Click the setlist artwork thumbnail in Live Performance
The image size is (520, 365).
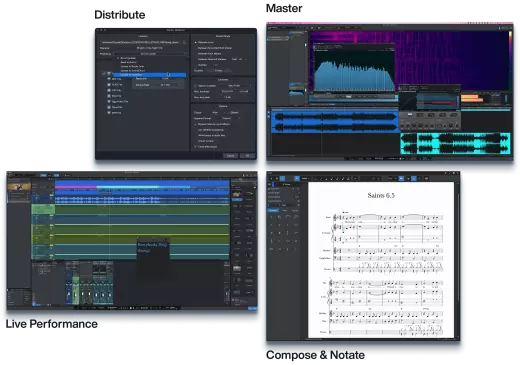click(x=19, y=187)
